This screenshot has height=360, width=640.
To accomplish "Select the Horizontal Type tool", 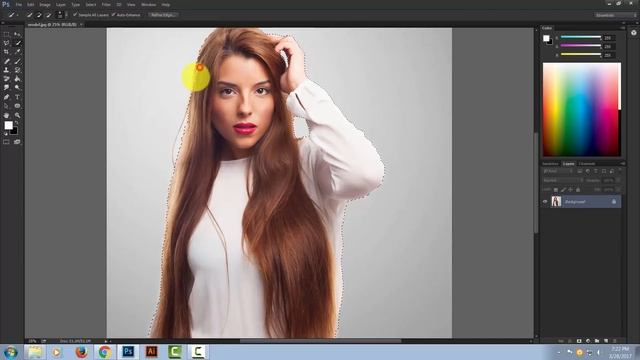I will pos(17,97).
